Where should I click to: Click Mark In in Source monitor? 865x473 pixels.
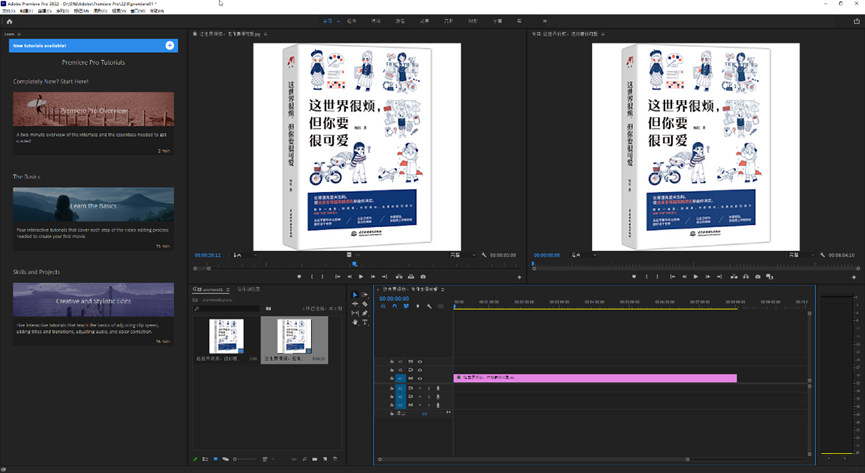pyautogui.click(x=312, y=277)
